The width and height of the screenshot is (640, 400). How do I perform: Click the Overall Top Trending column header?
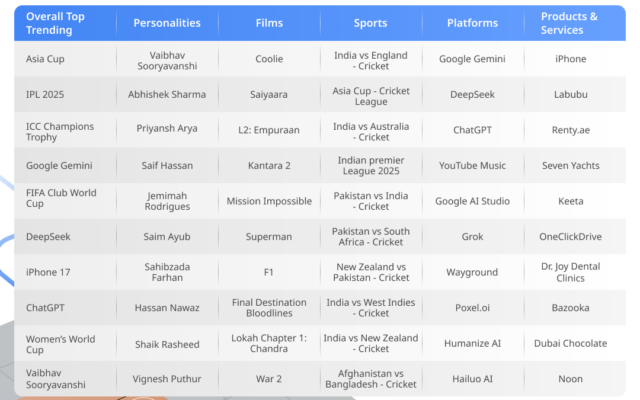pyautogui.click(x=58, y=22)
